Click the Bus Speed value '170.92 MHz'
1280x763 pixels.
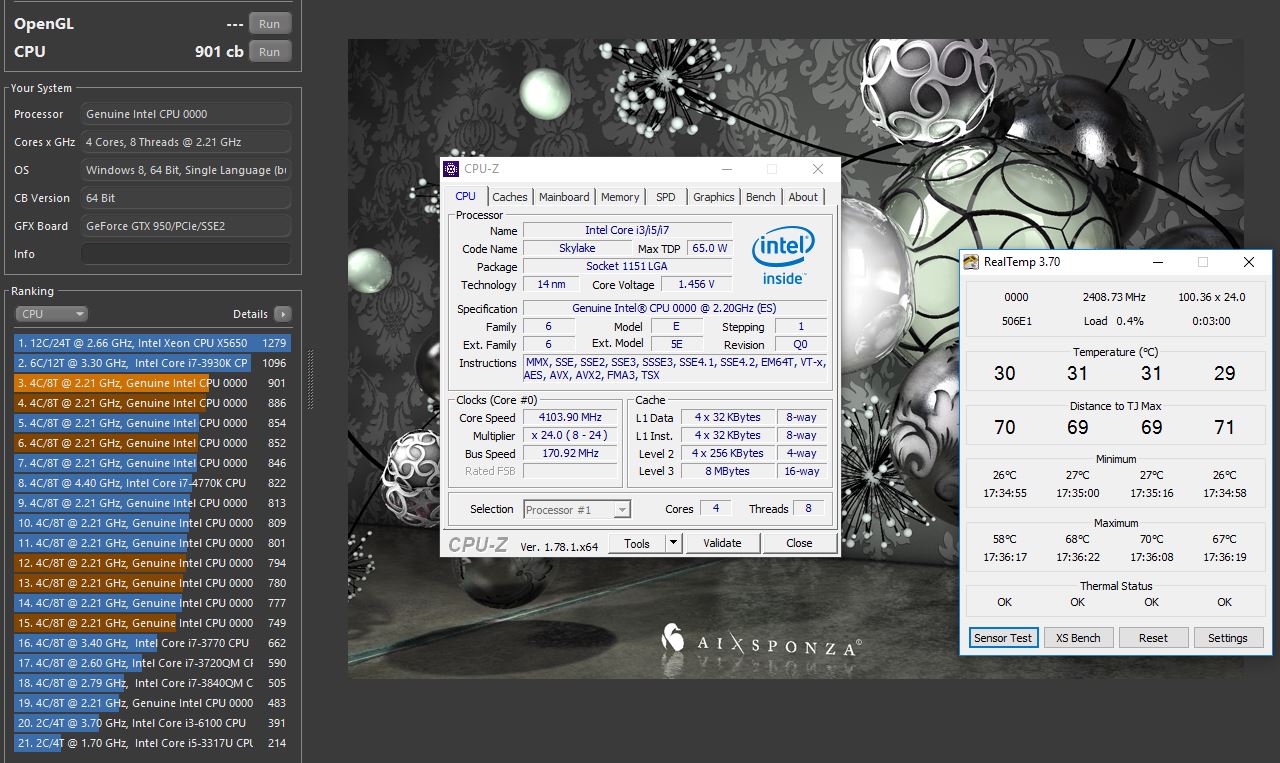pyautogui.click(x=572, y=454)
